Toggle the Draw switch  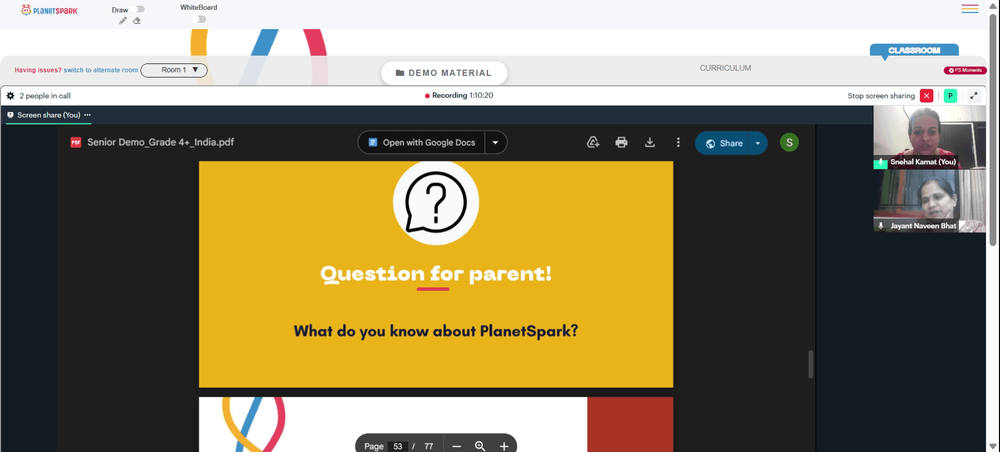tap(140, 10)
